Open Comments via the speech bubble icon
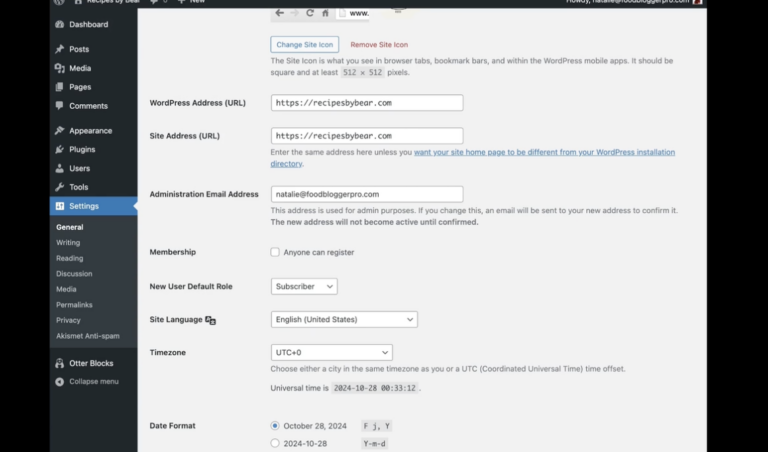 tap(60, 105)
